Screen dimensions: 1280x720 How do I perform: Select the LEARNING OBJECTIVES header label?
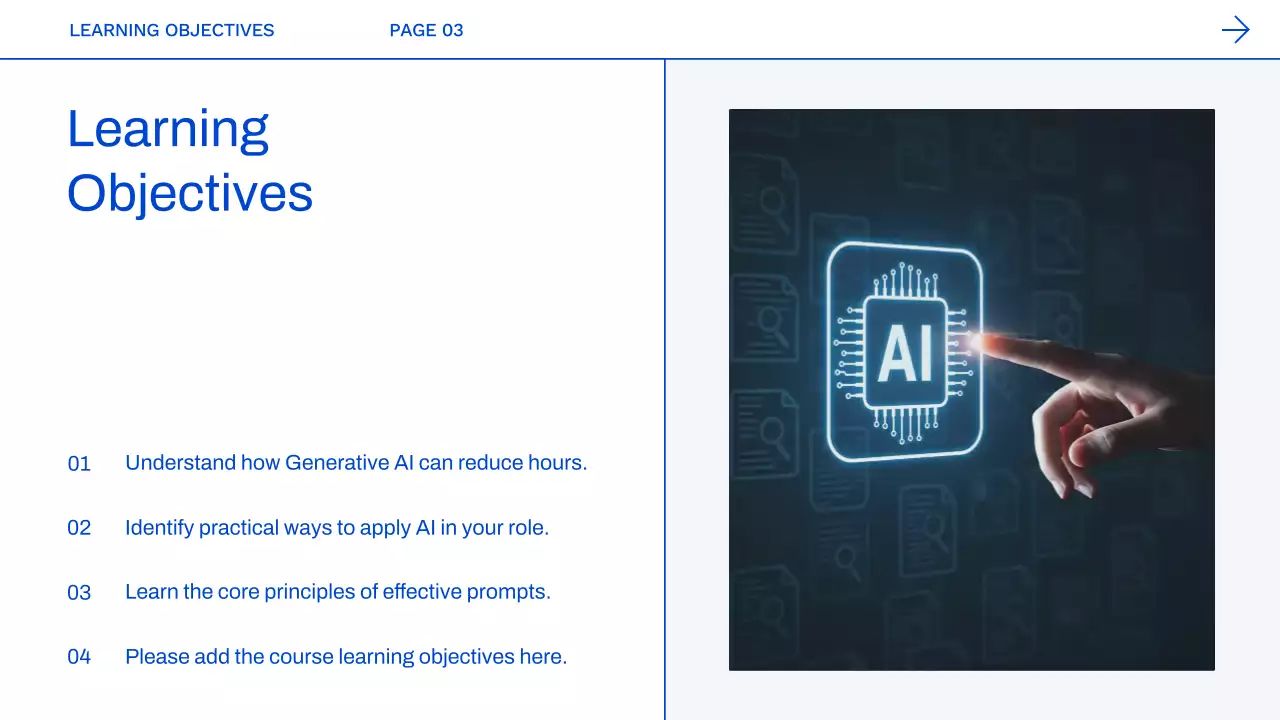[171, 30]
